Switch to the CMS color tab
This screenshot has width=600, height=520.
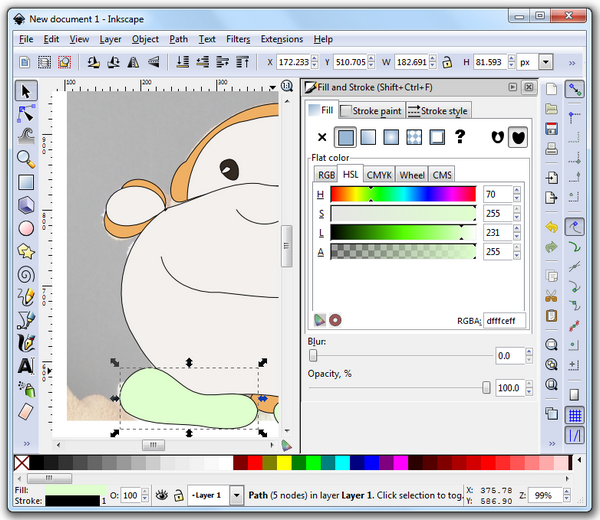coord(442,175)
